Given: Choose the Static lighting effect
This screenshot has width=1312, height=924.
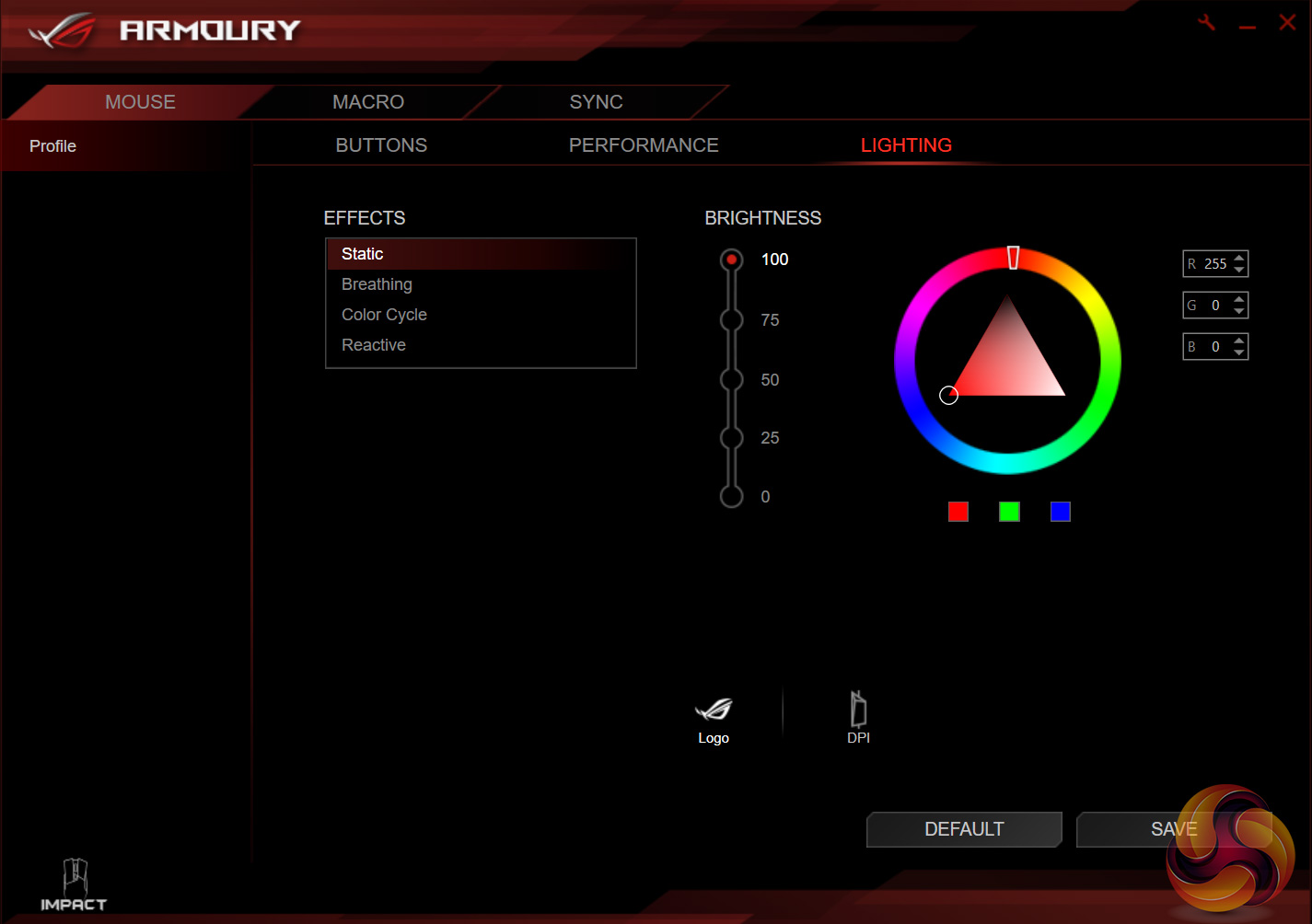Looking at the screenshot, I should point(481,254).
